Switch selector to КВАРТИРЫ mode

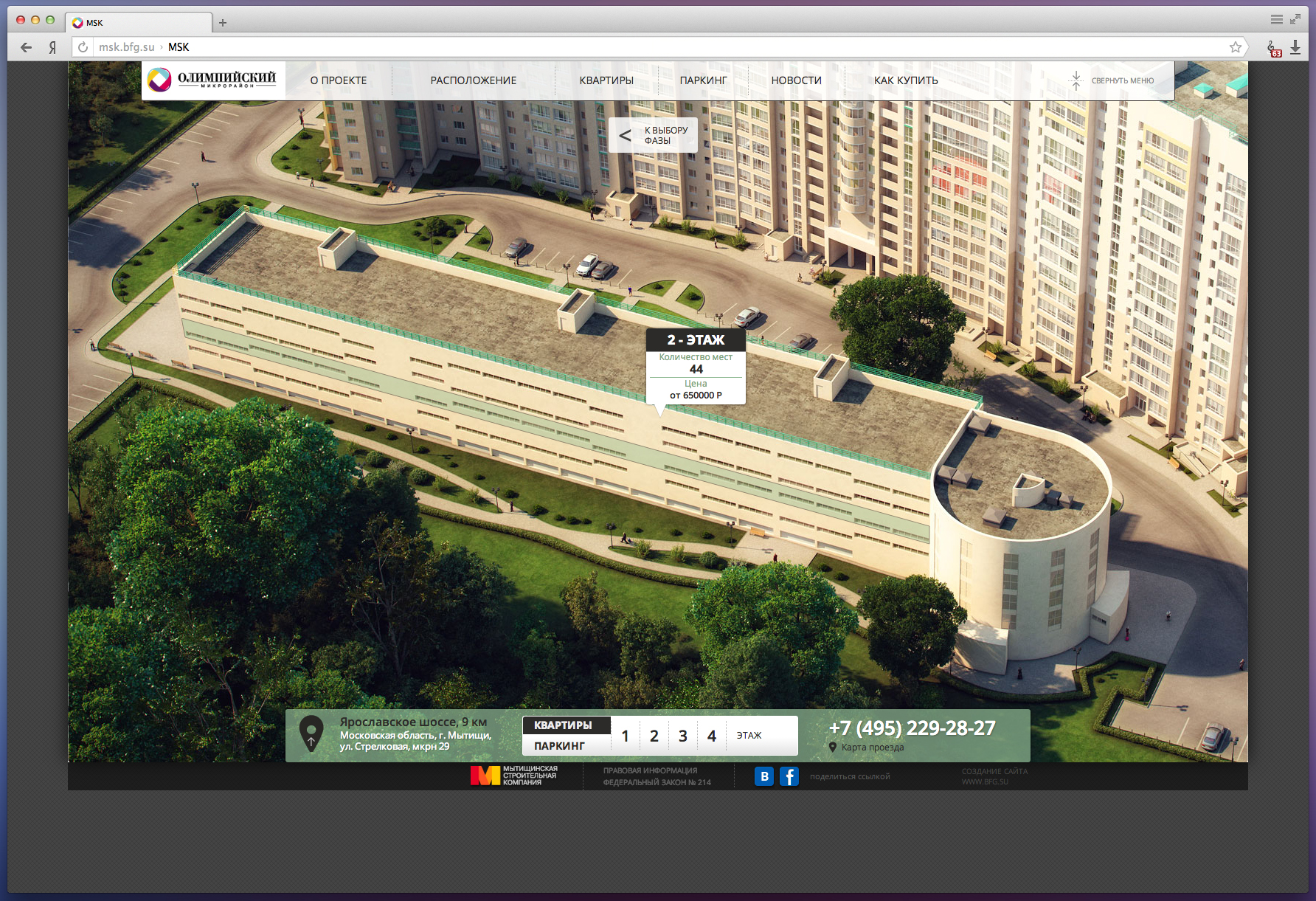coord(564,725)
